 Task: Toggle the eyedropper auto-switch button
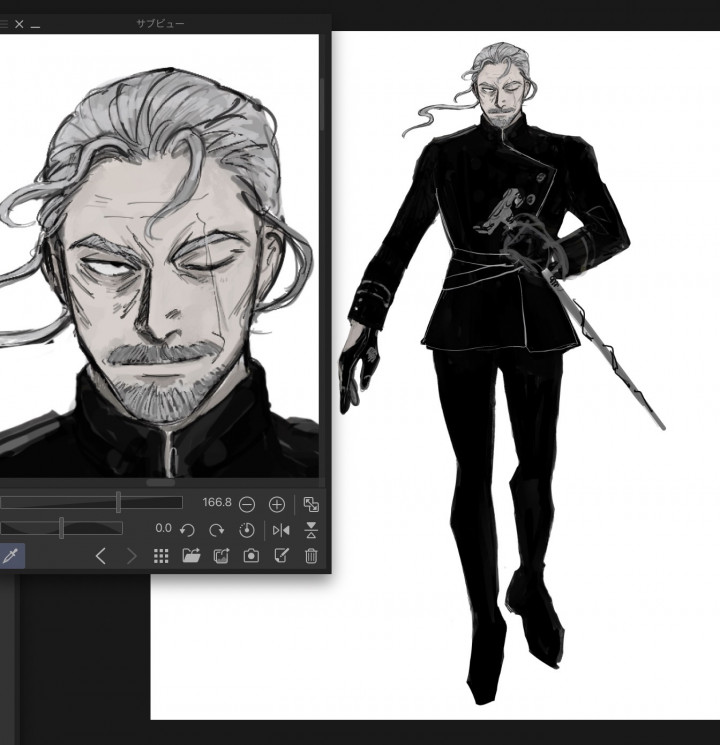(11, 557)
